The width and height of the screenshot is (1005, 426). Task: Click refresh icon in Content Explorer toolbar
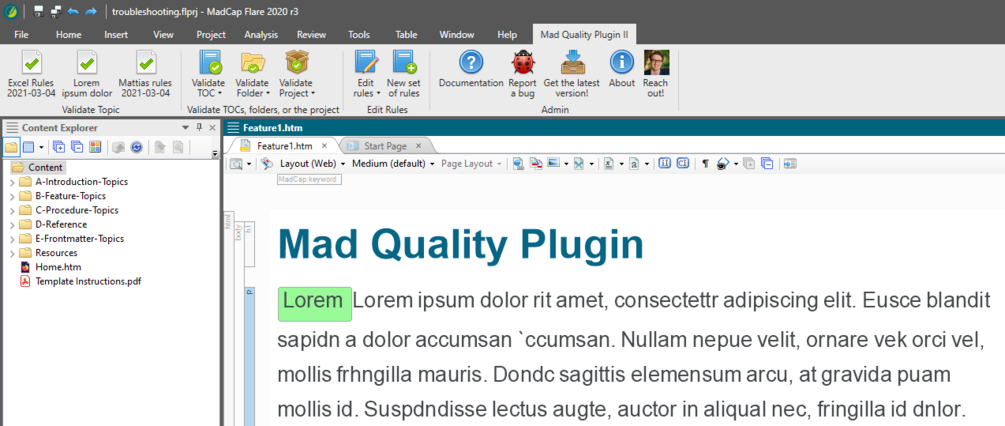137,147
